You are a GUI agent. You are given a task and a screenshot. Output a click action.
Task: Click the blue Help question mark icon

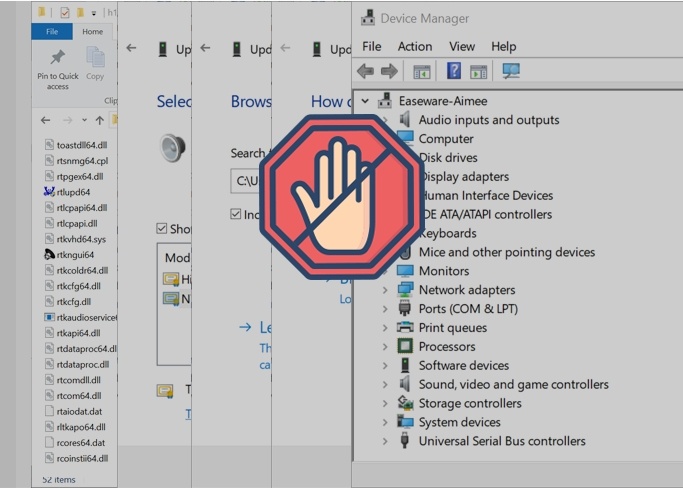point(454,72)
